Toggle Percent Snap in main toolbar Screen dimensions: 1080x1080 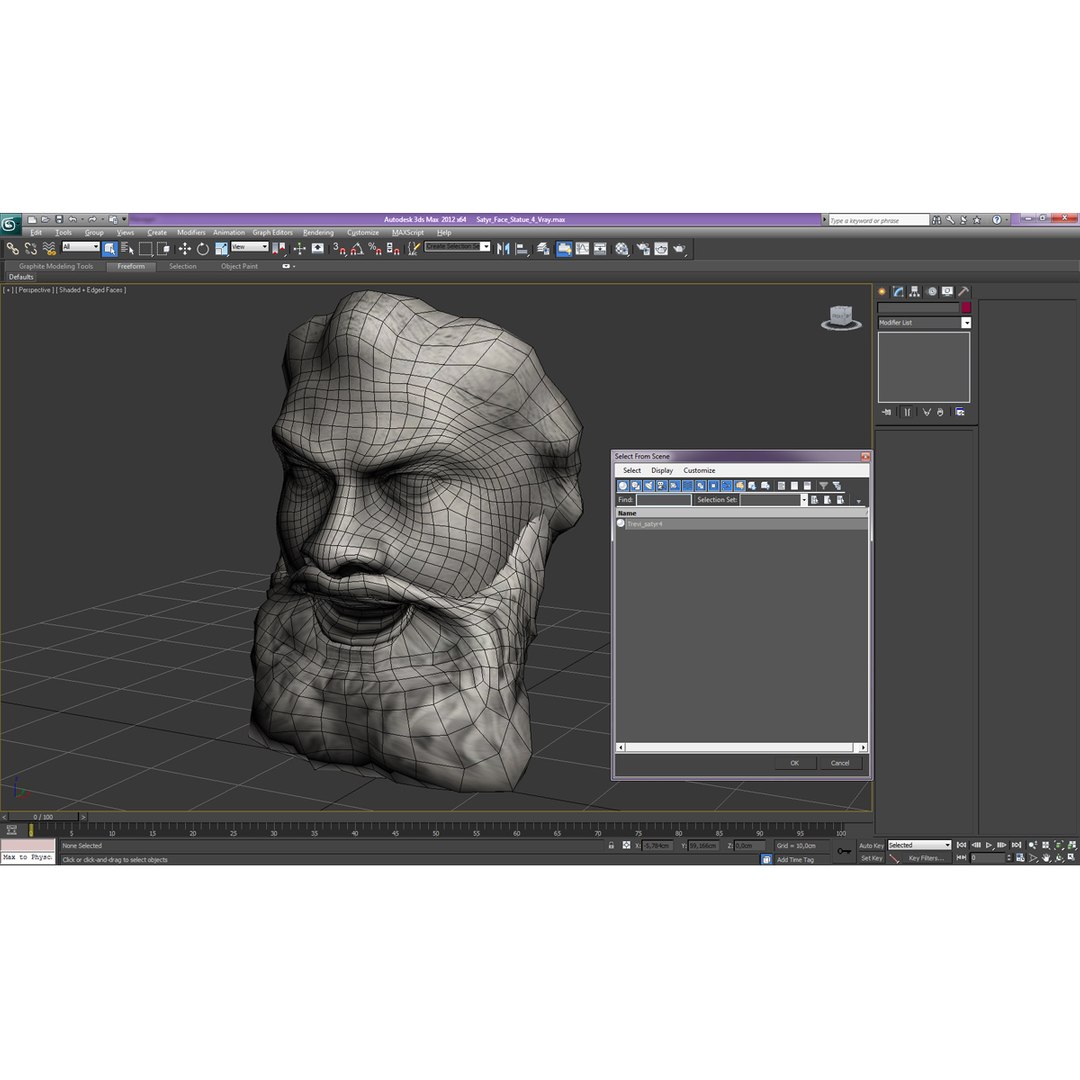375,249
